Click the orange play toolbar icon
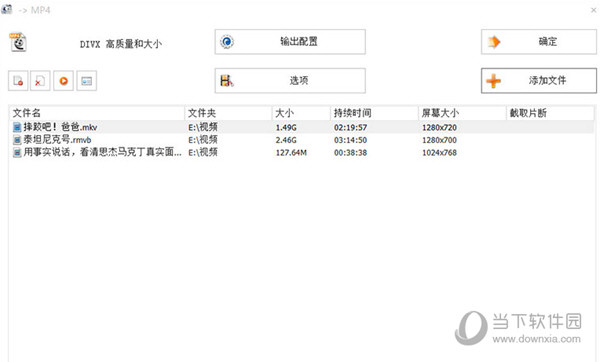 [x=64, y=81]
